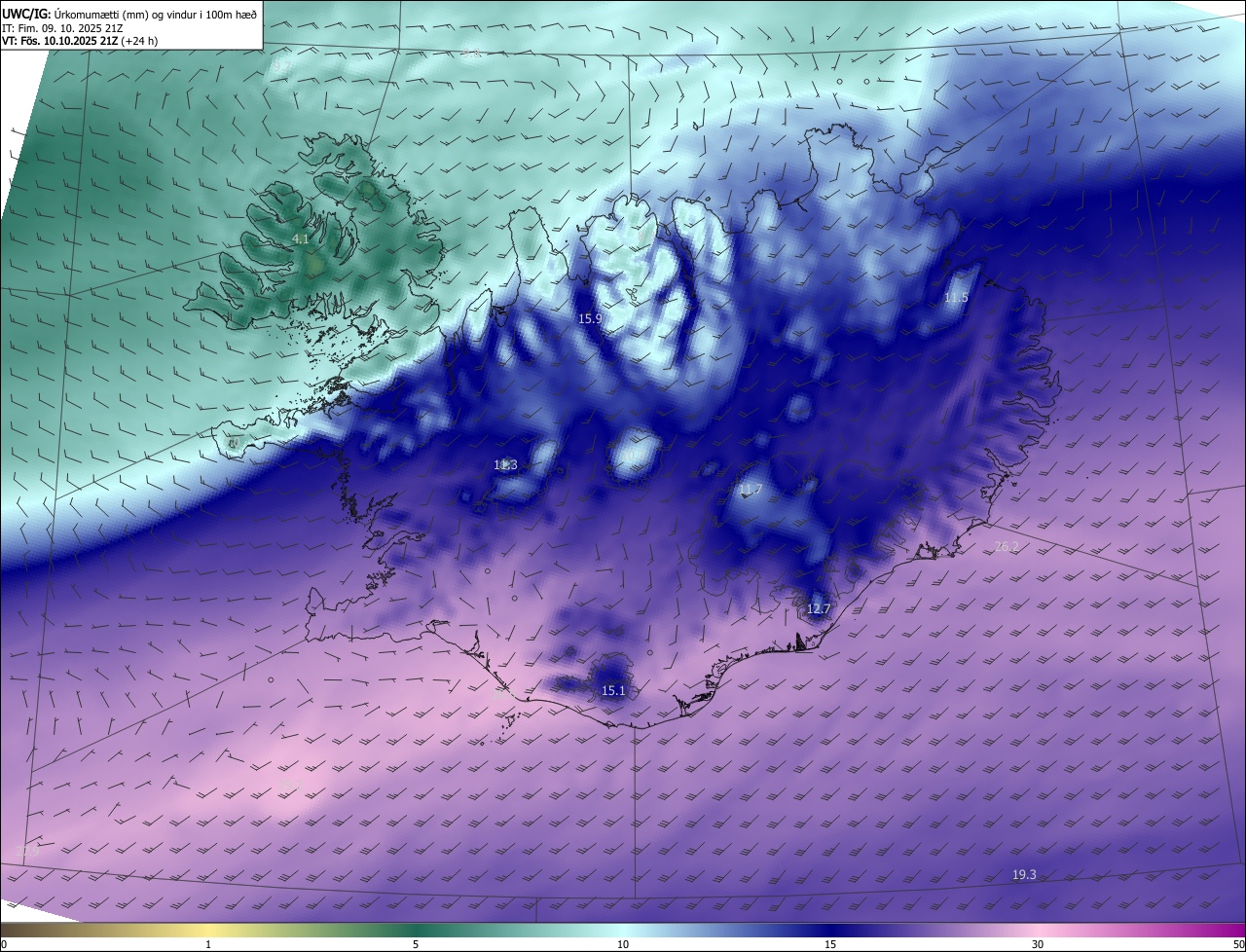
Task: Click the 12.7 value label on the map
Action: (819, 609)
